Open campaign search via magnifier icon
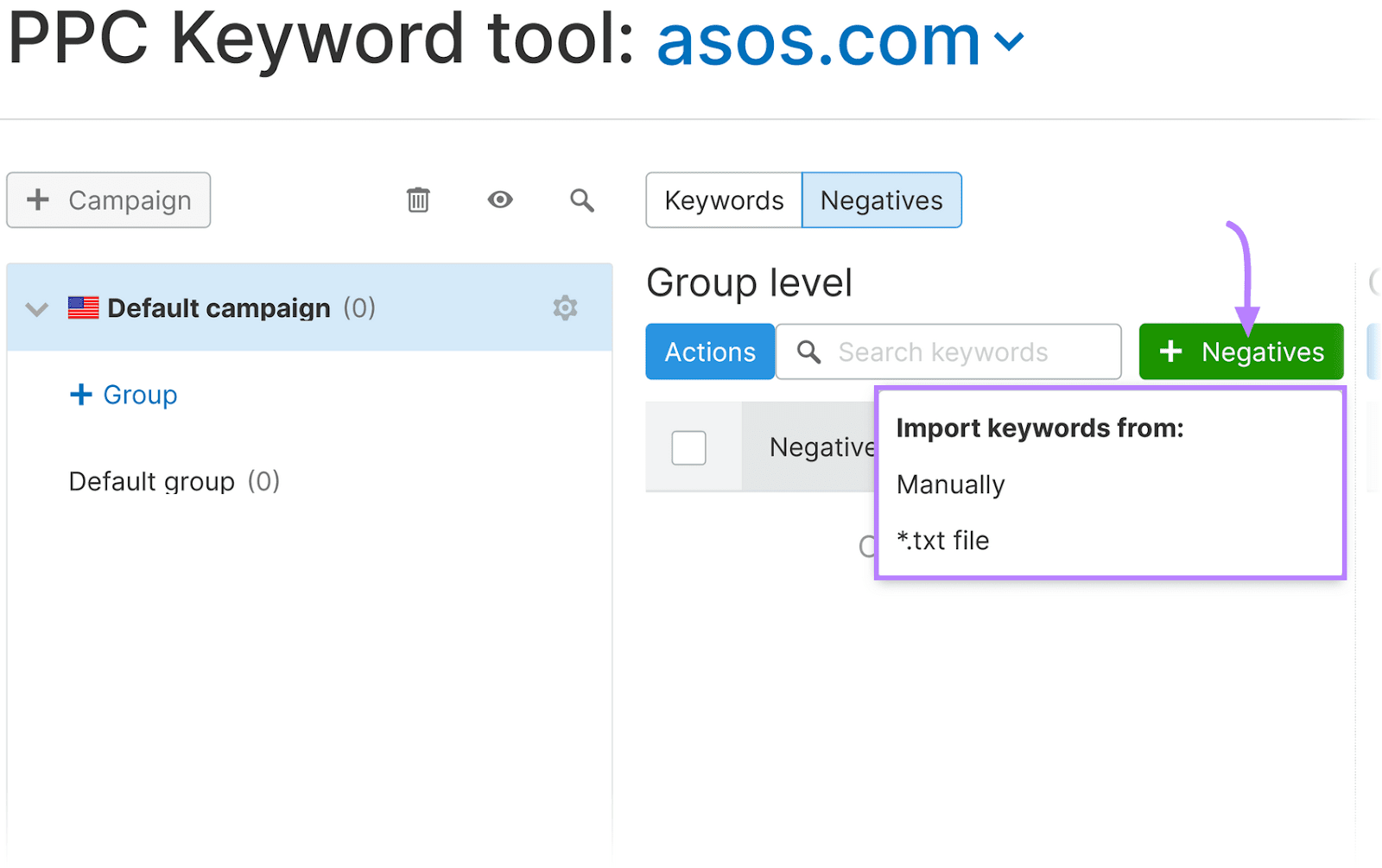This screenshot has height=868, width=1382. [x=581, y=200]
